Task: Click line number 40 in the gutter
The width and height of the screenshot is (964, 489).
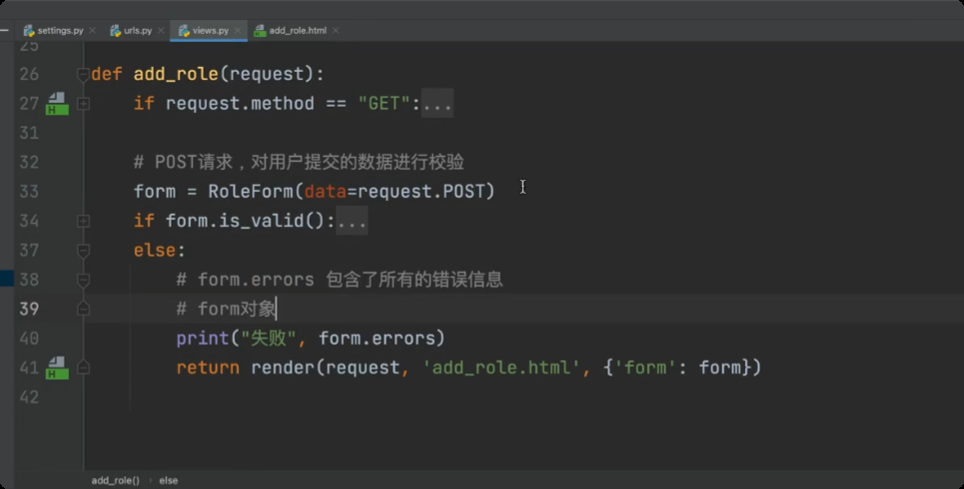Action: (x=29, y=338)
